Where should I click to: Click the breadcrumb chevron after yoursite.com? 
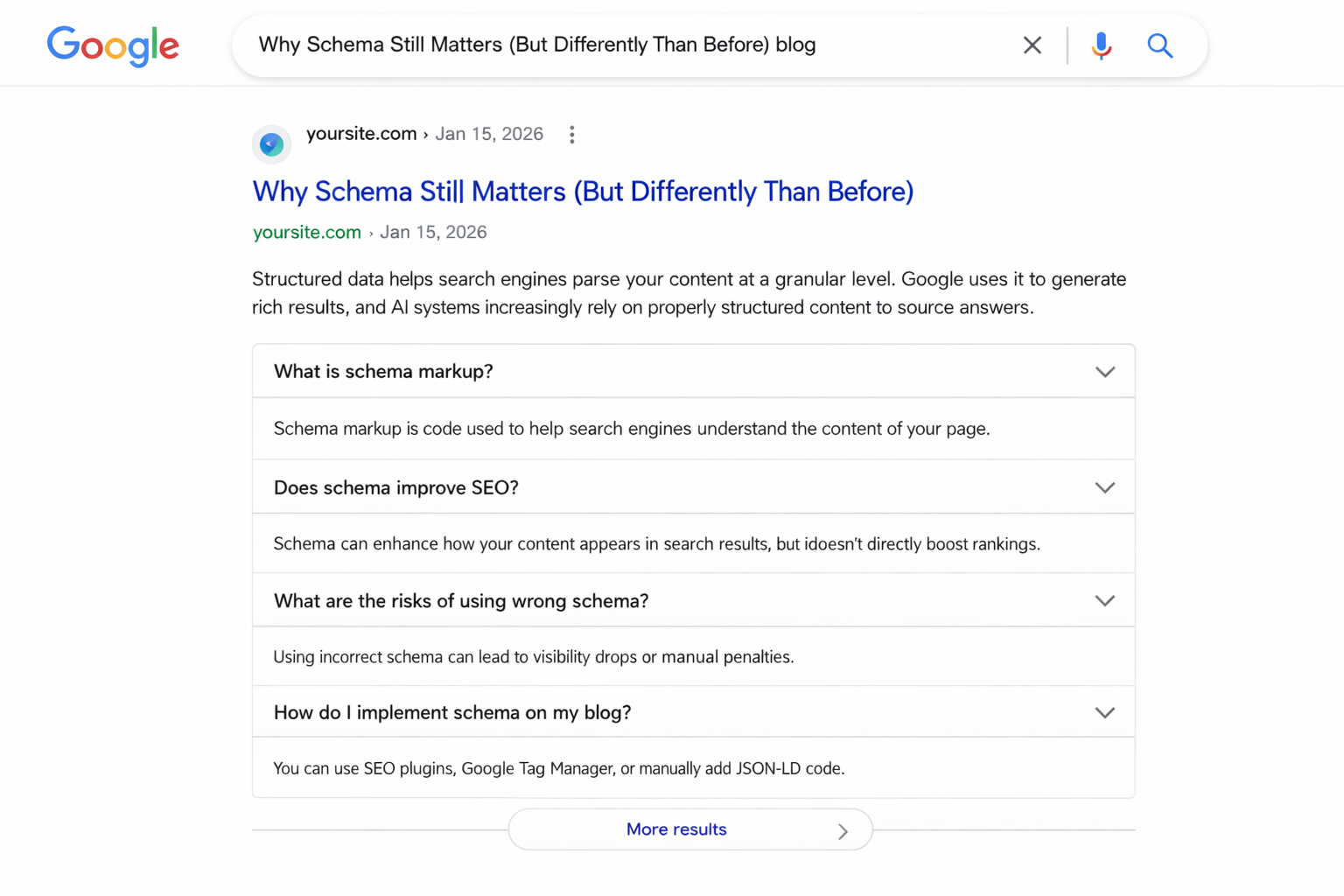point(426,134)
